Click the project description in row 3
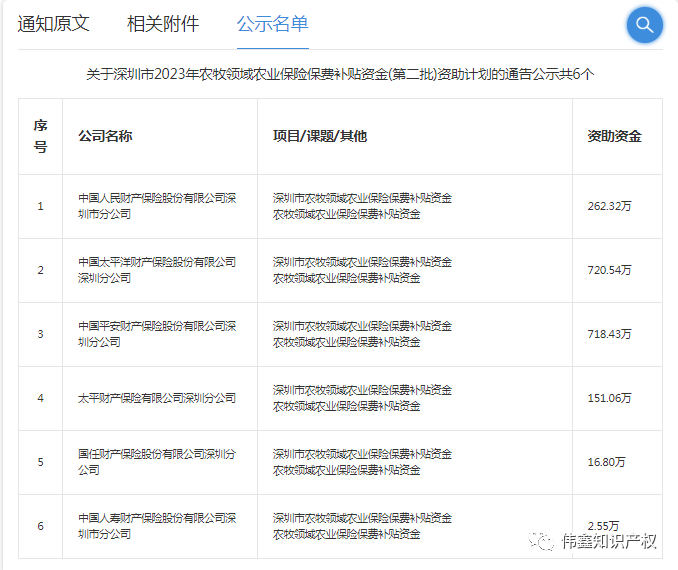The height and width of the screenshot is (570, 678). 362,334
